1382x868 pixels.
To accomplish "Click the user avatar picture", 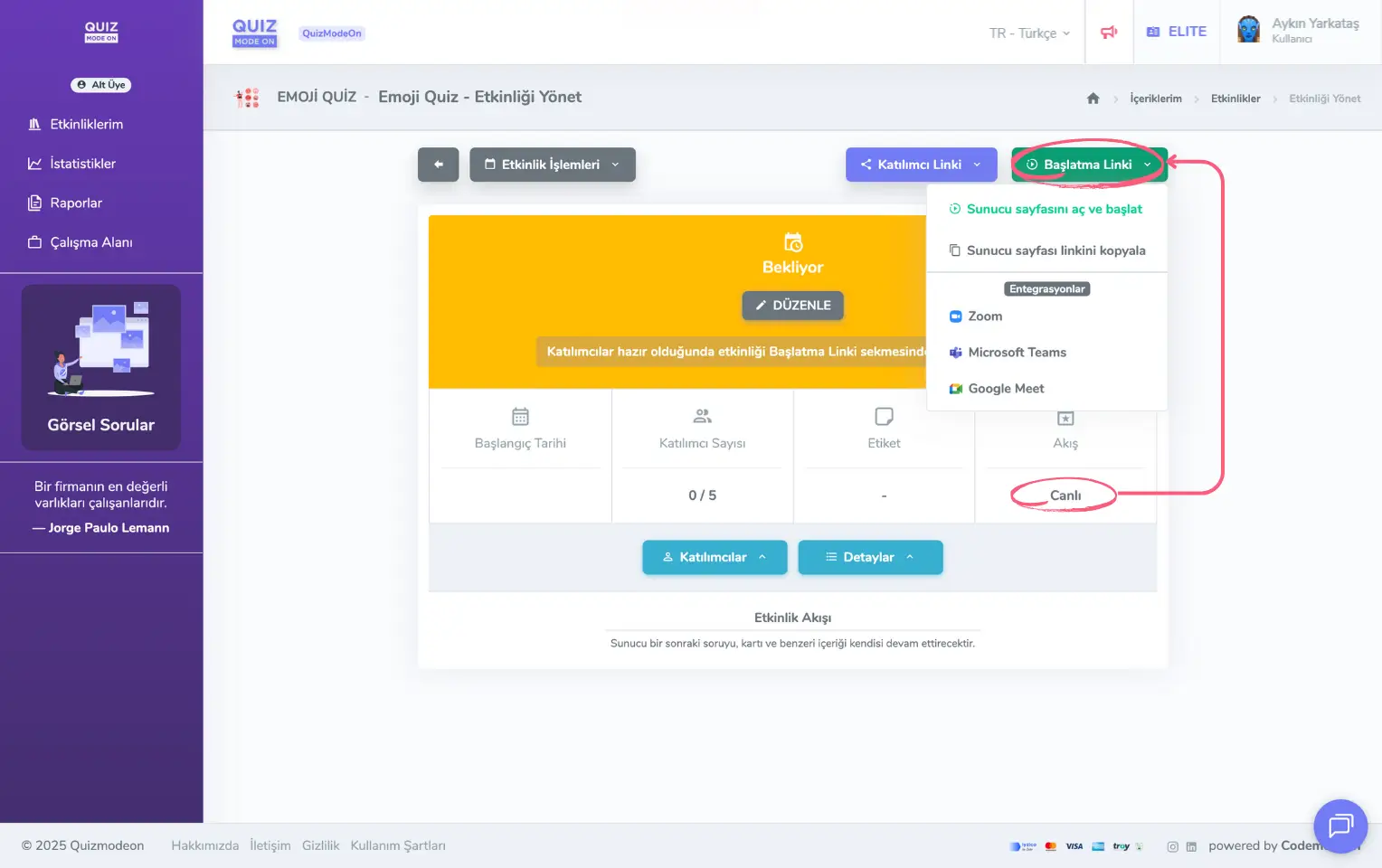I will [x=1249, y=30].
